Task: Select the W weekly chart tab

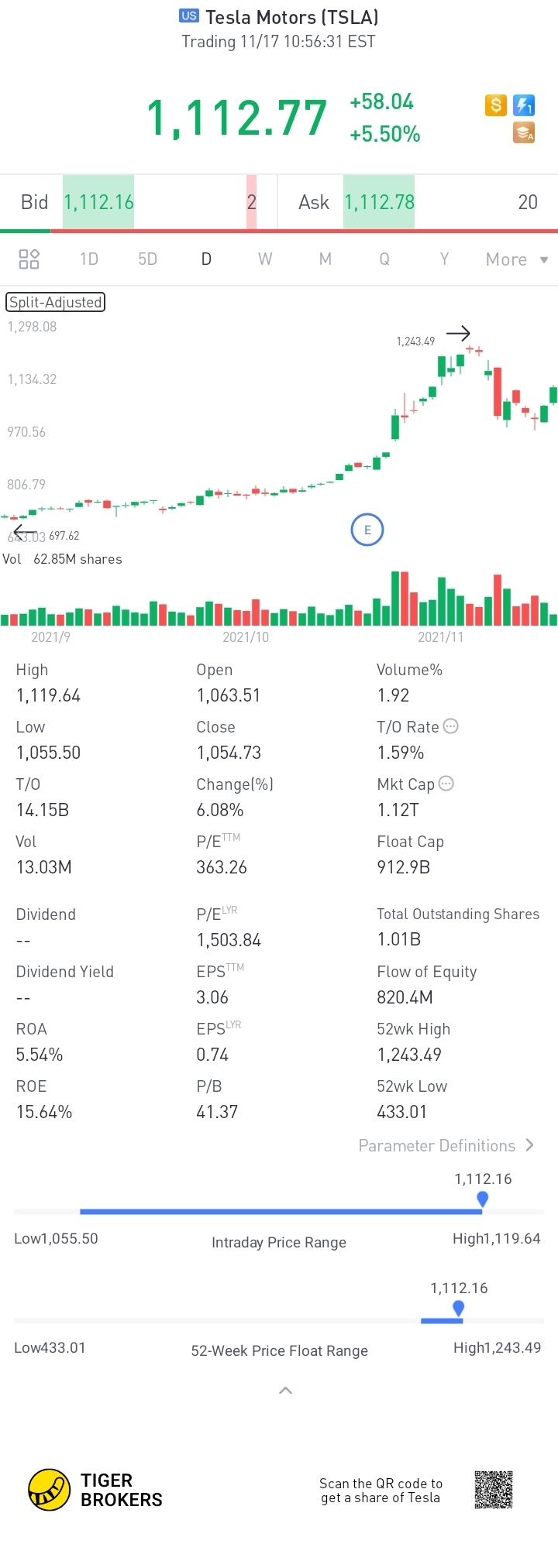Action: (x=265, y=259)
